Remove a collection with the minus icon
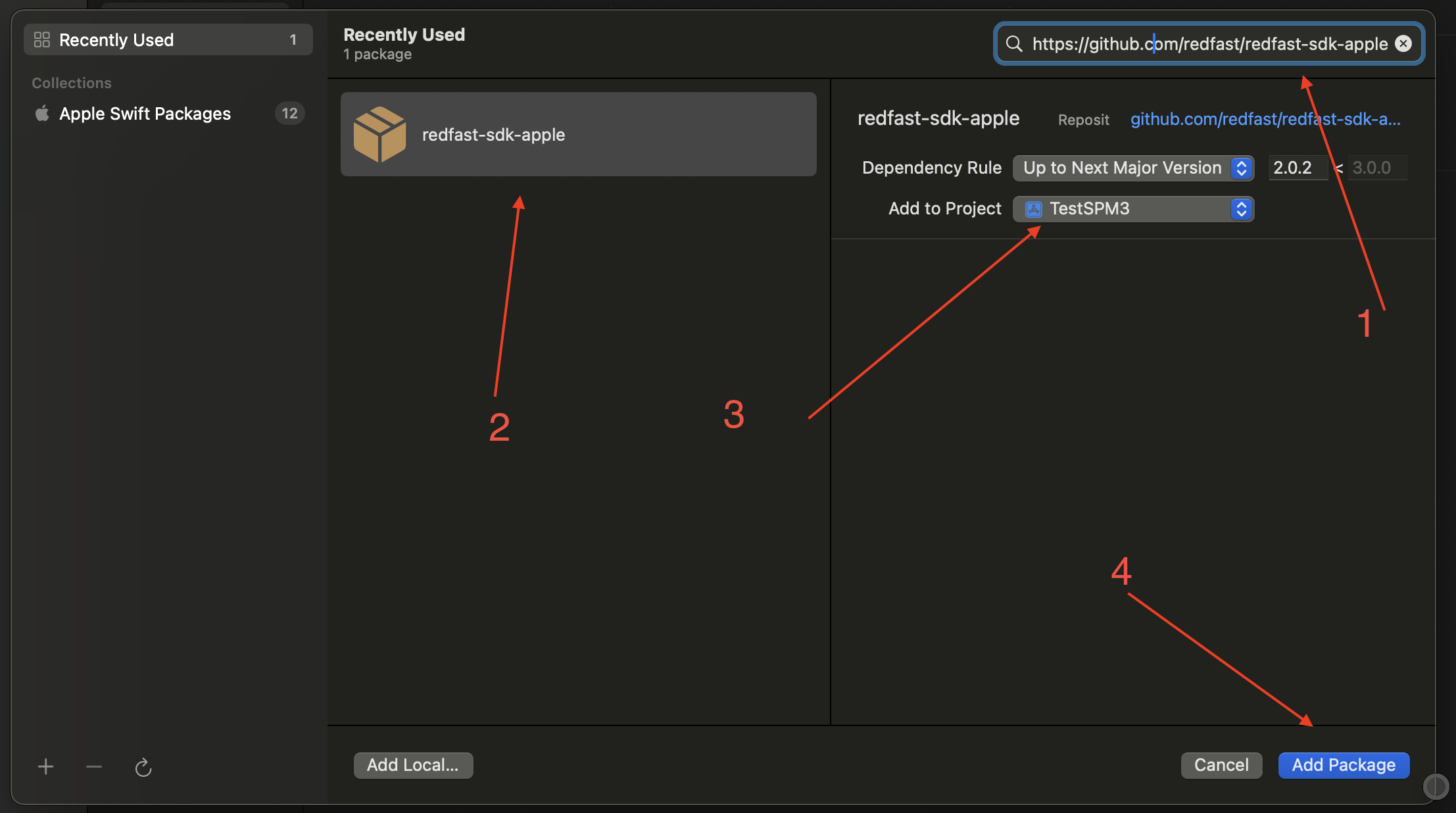Image resolution: width=1456 pixels, height=813 pixels. point(94,766)
